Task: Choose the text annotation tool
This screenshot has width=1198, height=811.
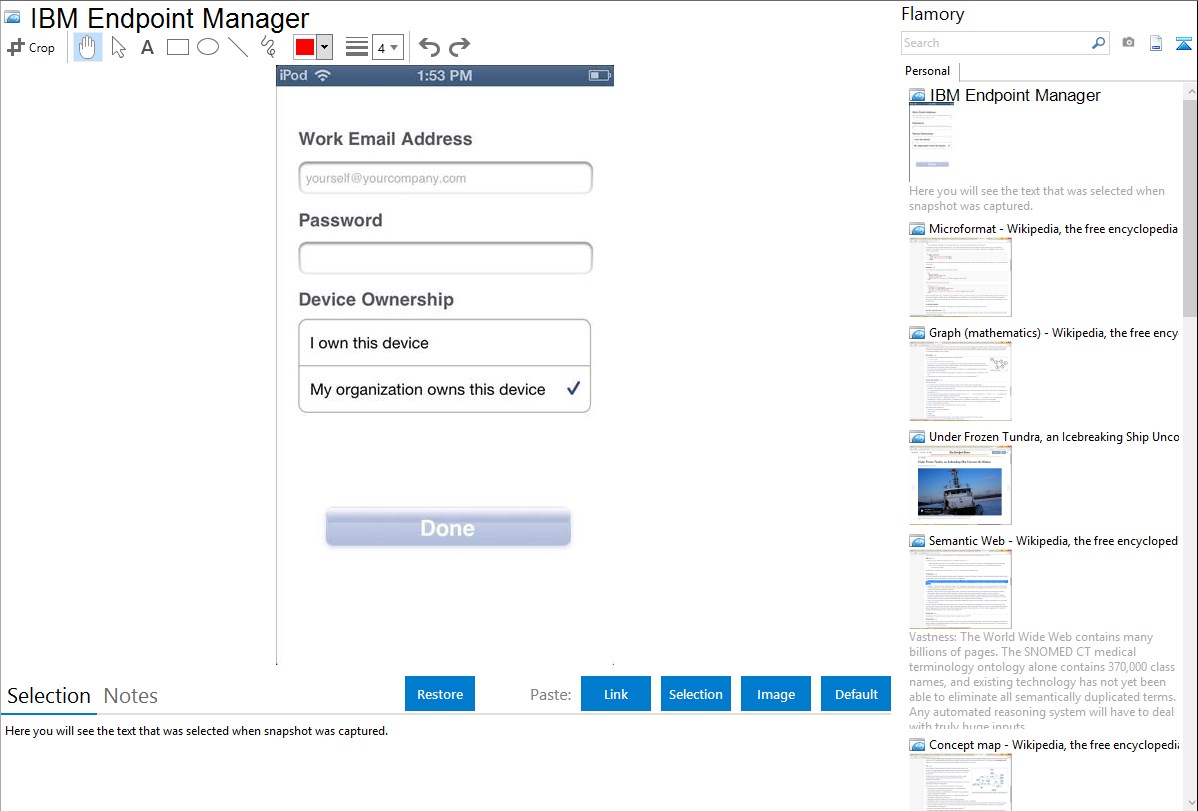Action: pos(147,47)
